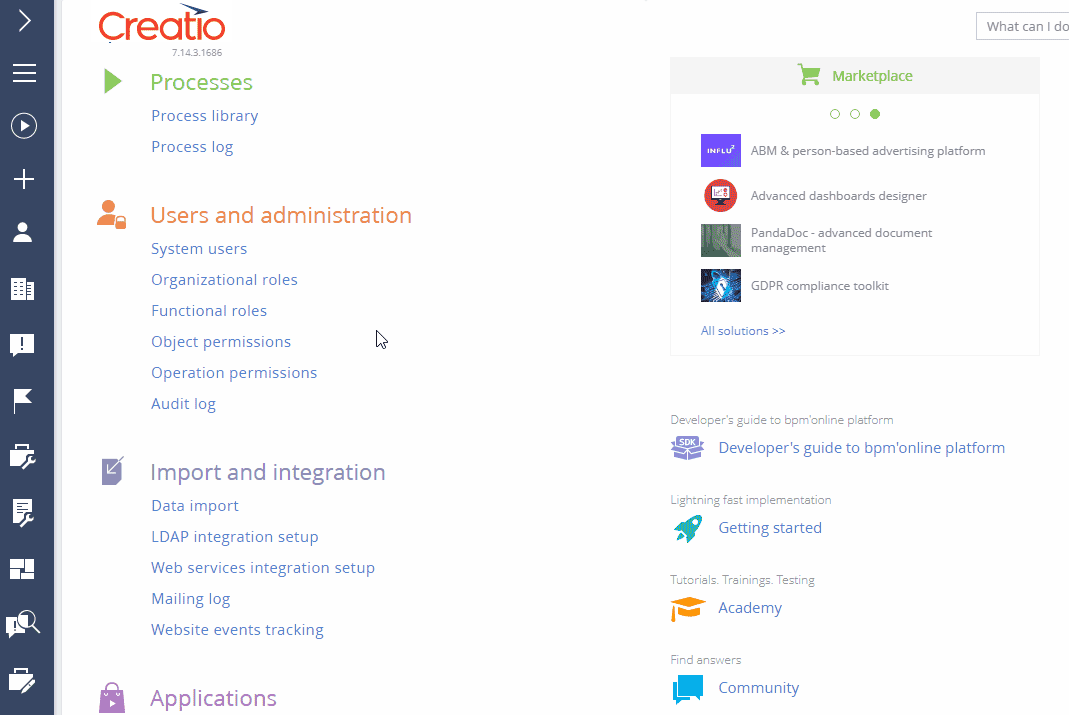Open the dashboard tiles sidebar icon
The height and width of the screenshot is (715, 1069).
coord(22,568)
